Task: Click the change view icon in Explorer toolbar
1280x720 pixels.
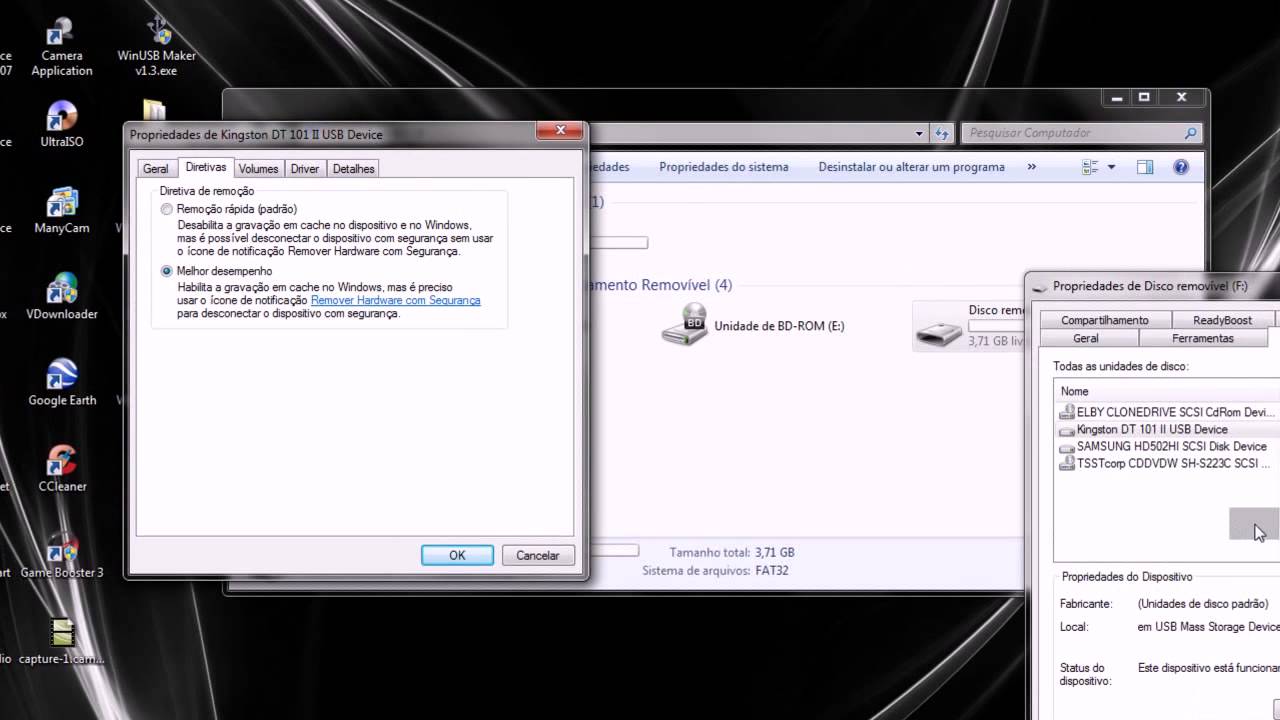Action: [x=1091, y=167]
